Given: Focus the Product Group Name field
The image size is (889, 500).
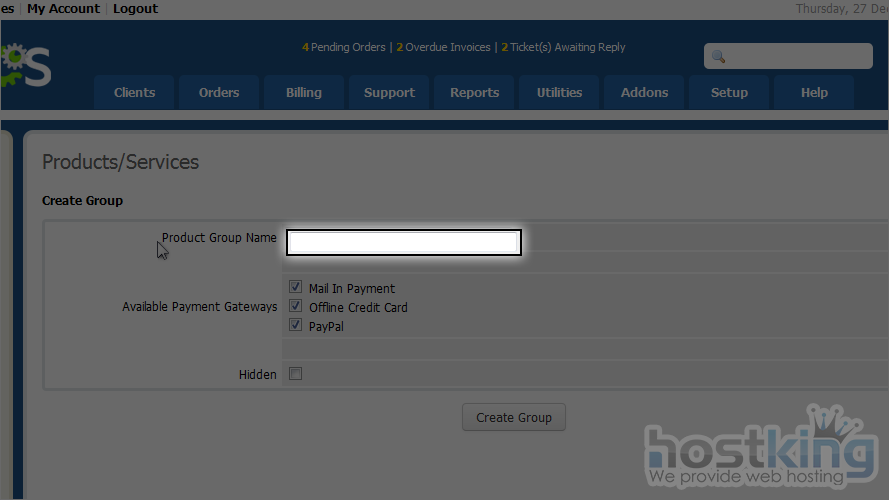Looking at the screenshot, I should click(x=403, y=242).
